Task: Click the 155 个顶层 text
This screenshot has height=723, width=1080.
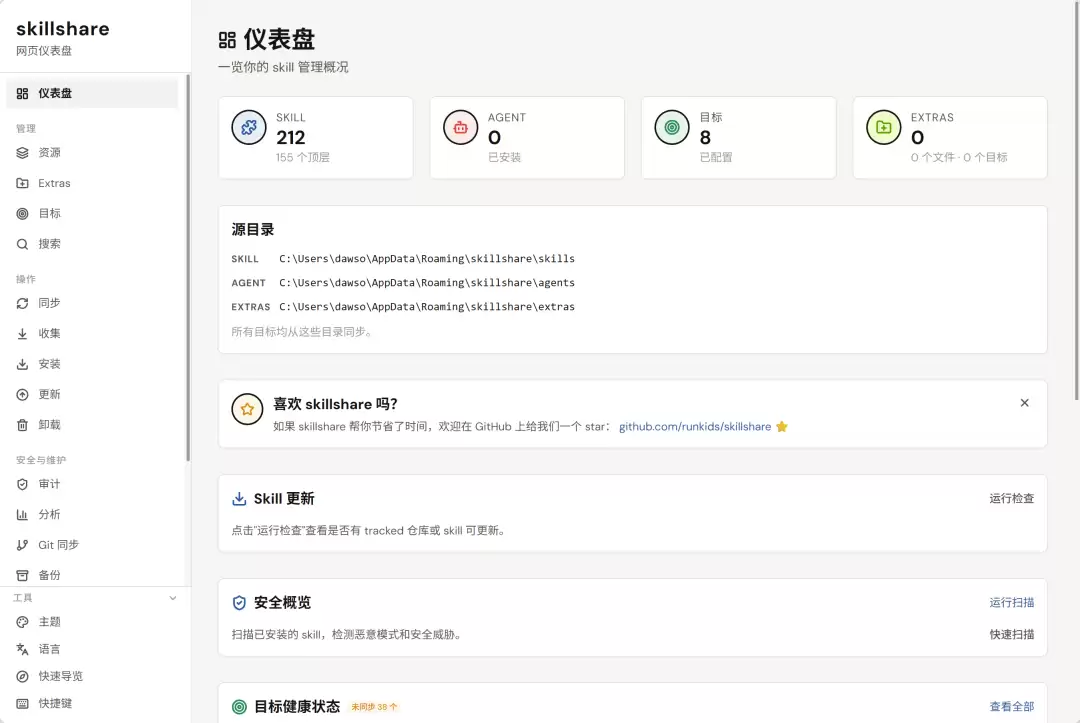Action: click(302, 157)
